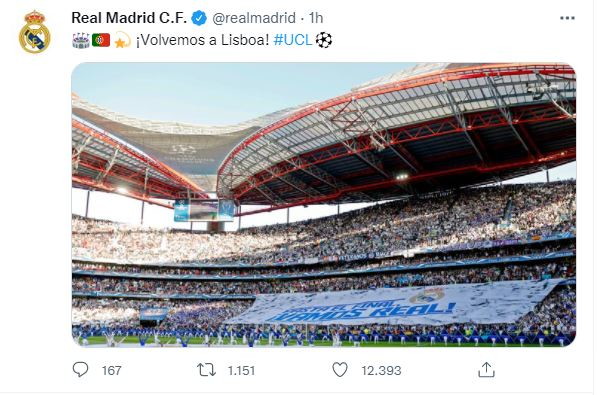597x395 pixels.
Task: Click the Real Madrid C.F. display name
Action: [x=129, y=18]
